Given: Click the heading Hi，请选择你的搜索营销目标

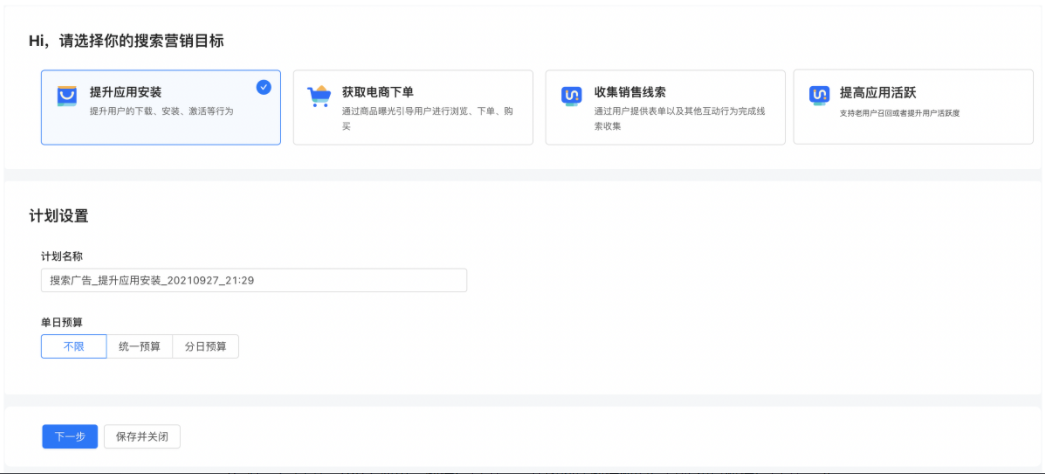Looking at the screenshot, I should click(126, 41).
